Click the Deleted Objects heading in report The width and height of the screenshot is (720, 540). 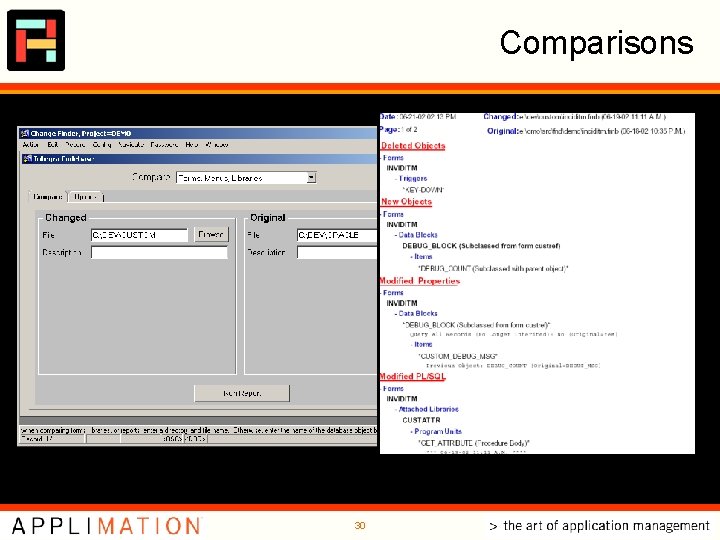[413, 146]
